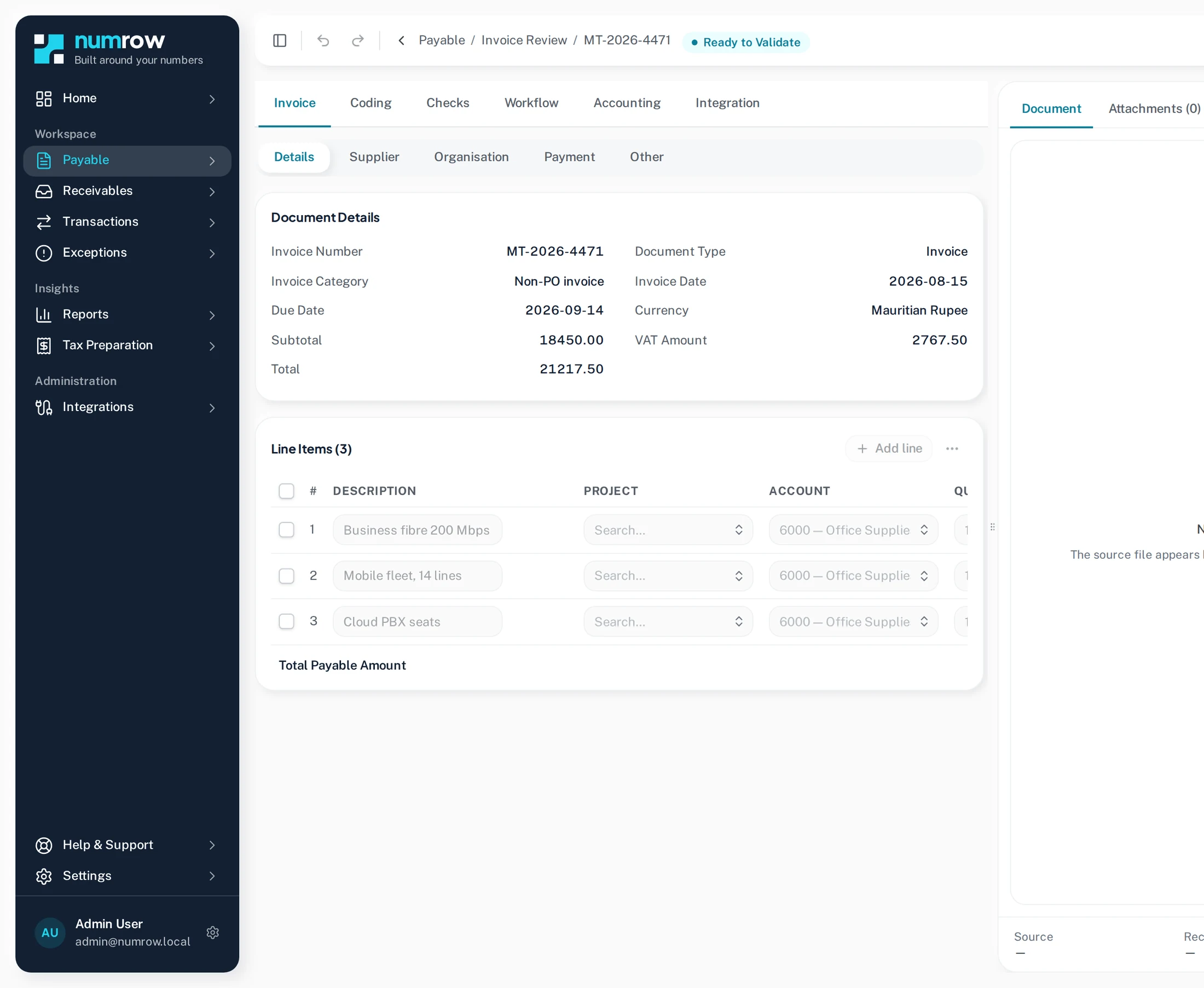Screen dimensions: 1204x988
Task: Click gear icon beside Admin User
Action: coord(213,932)
